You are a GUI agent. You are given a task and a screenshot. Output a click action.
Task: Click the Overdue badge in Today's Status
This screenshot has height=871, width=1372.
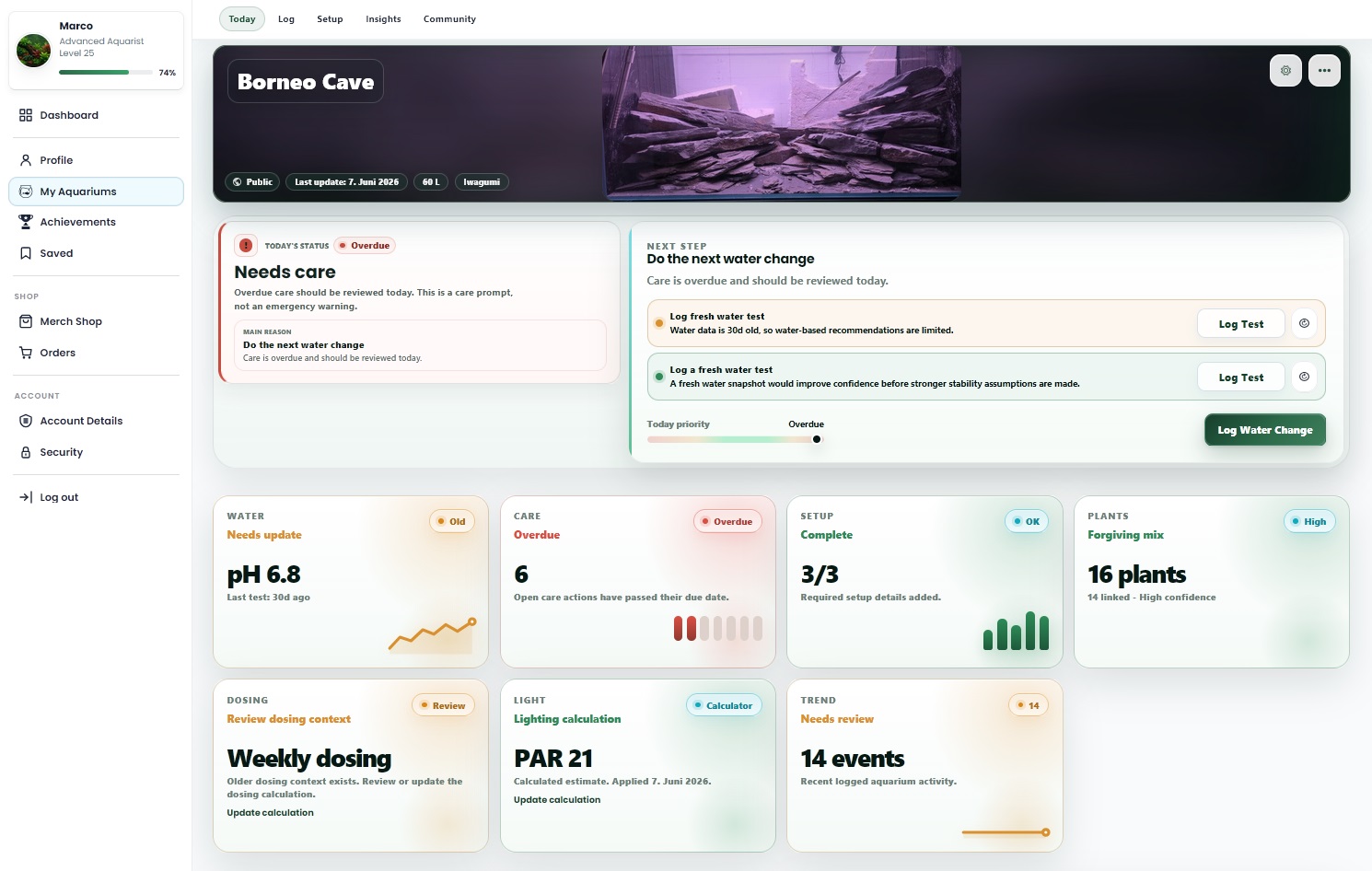coord(365,246)
